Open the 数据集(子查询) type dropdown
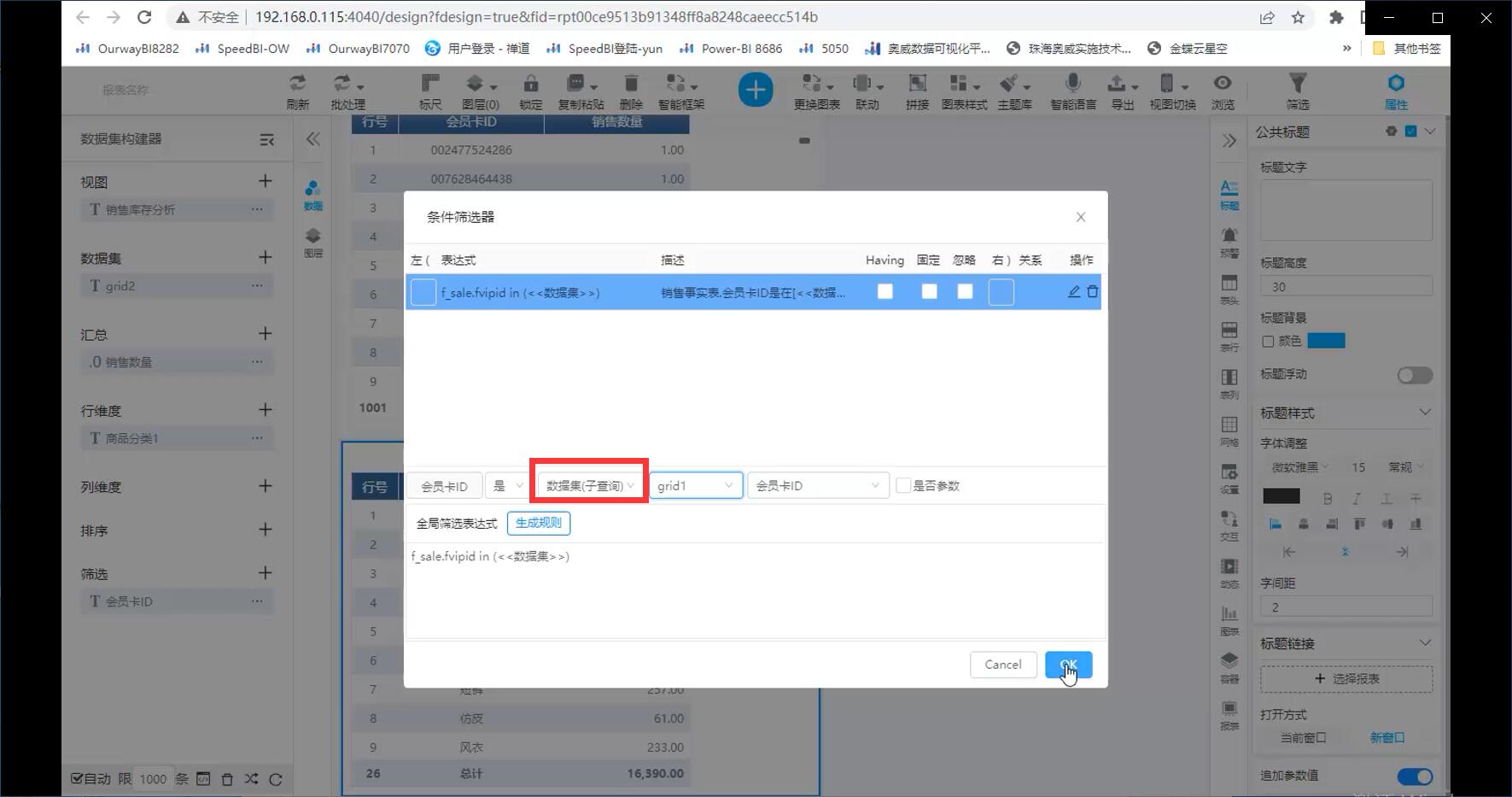1512x797 pixels. click(589, 486)
